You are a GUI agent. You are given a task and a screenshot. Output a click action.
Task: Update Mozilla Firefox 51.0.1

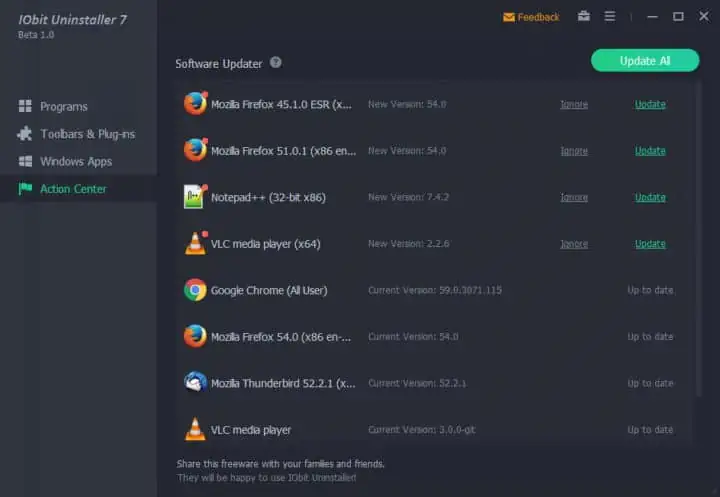coord(650,151)
